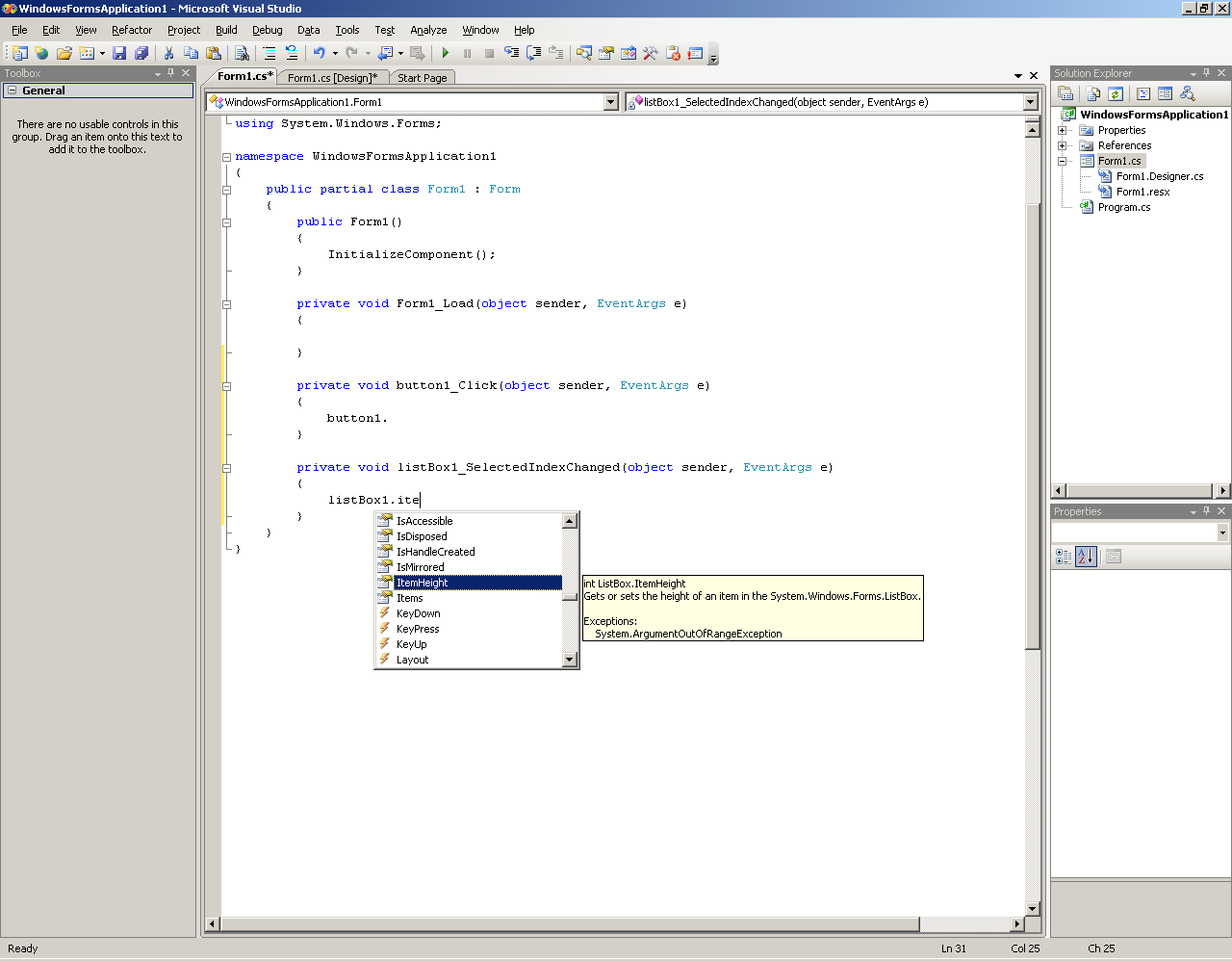1232x961 pixels.
Task: Click the Copy toolbar icon
Action: [191, 53]
